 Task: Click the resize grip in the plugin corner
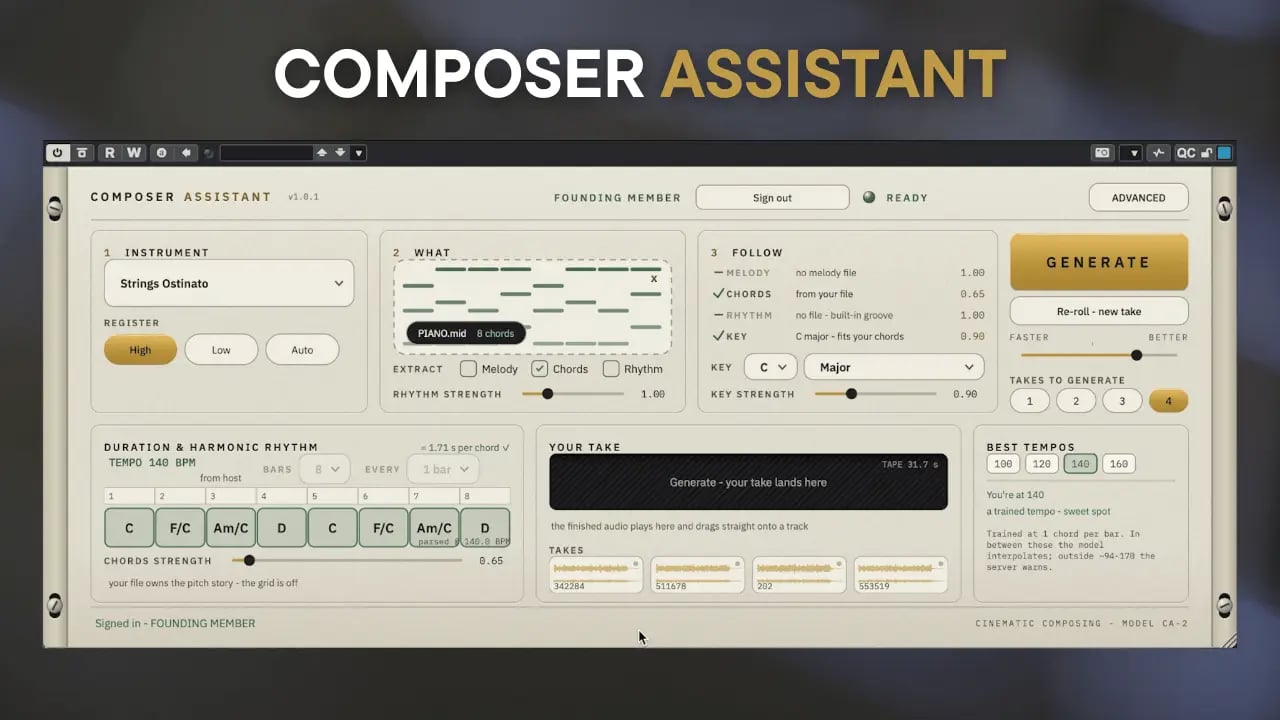(1229, 641)
